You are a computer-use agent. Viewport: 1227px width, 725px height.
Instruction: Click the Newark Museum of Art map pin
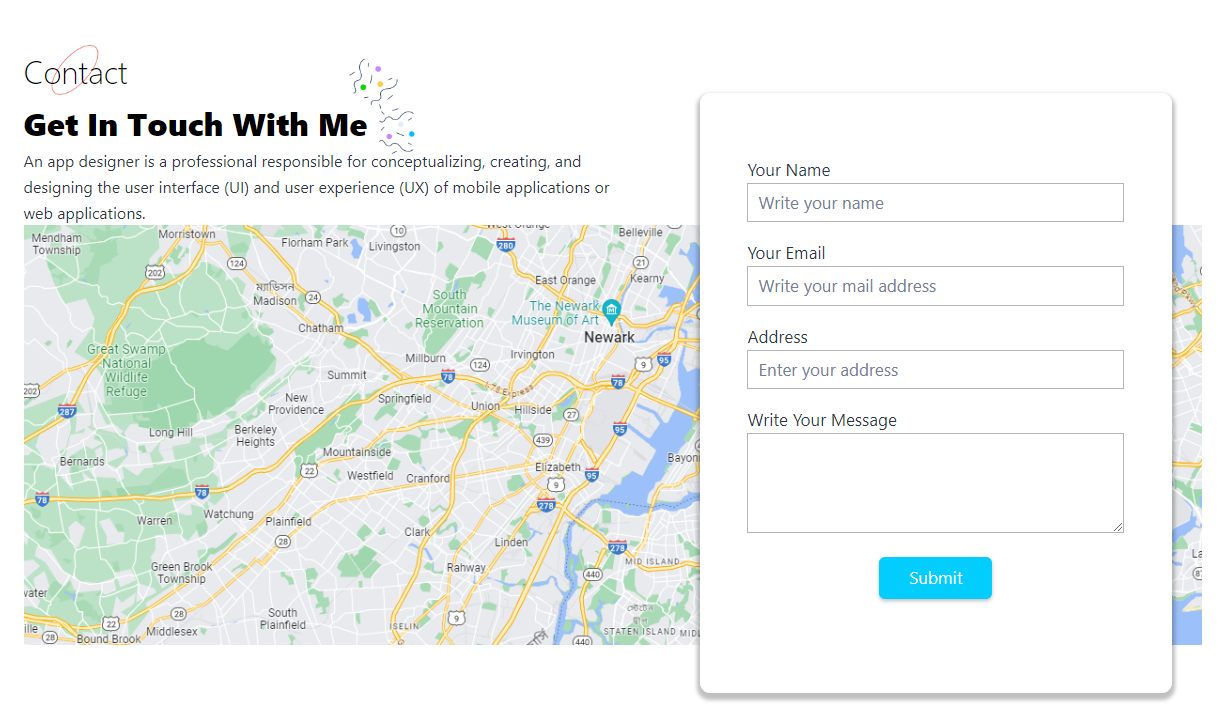pos(611,308)
